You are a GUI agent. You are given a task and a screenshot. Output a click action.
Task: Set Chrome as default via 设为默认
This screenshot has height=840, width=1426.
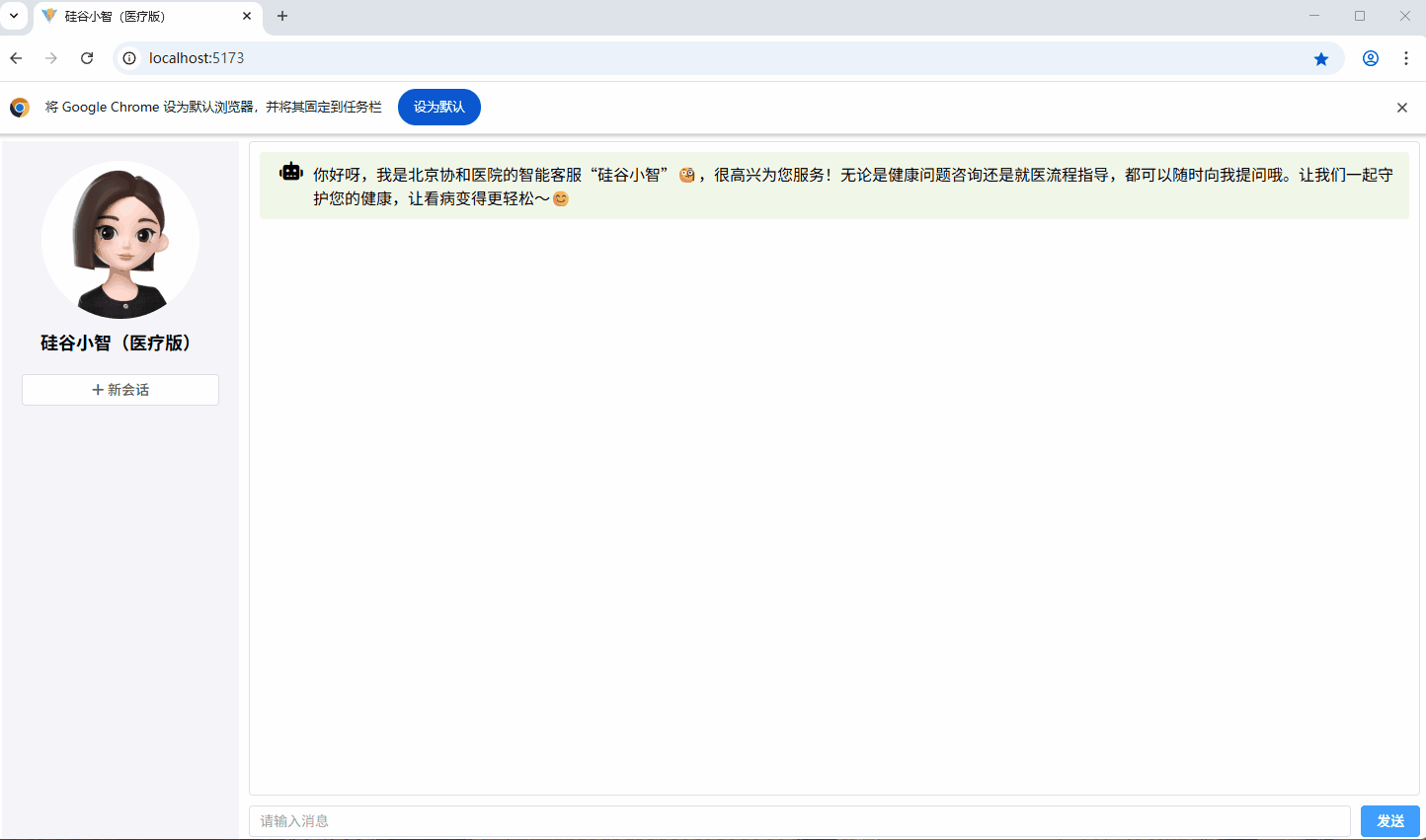tap(438, 107)
